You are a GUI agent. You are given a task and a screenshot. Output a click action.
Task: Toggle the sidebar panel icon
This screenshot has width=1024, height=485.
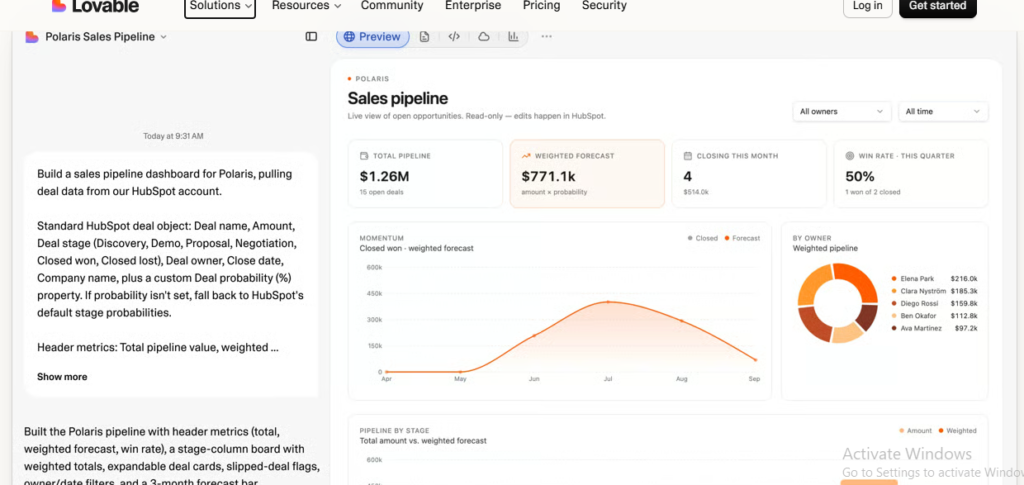311,37
